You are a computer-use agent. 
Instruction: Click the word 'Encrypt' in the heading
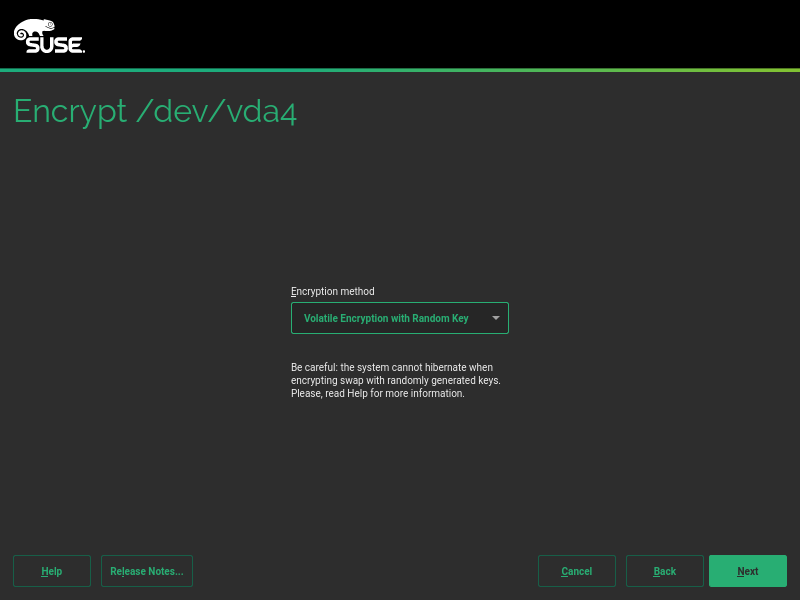66,111
